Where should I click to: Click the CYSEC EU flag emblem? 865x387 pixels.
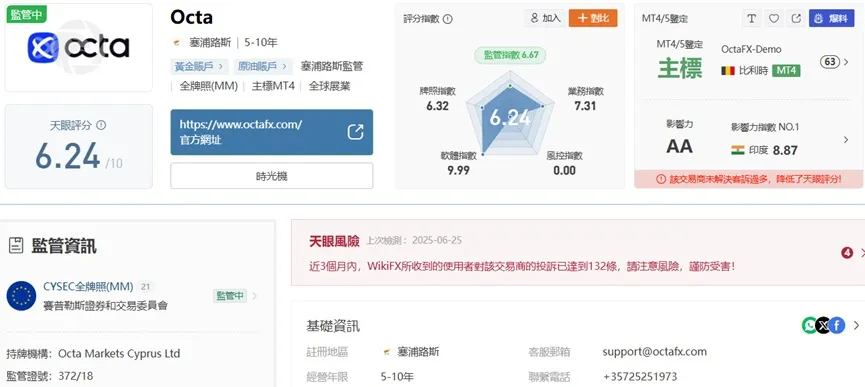22,296
